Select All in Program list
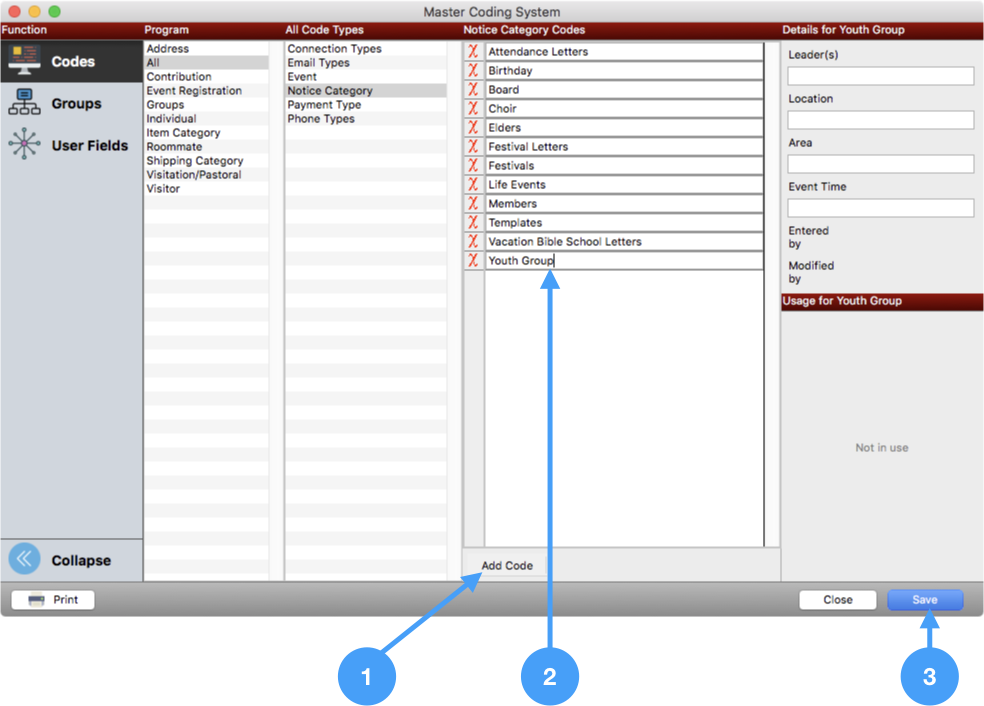The image size is (984, 706). [206, 63]
